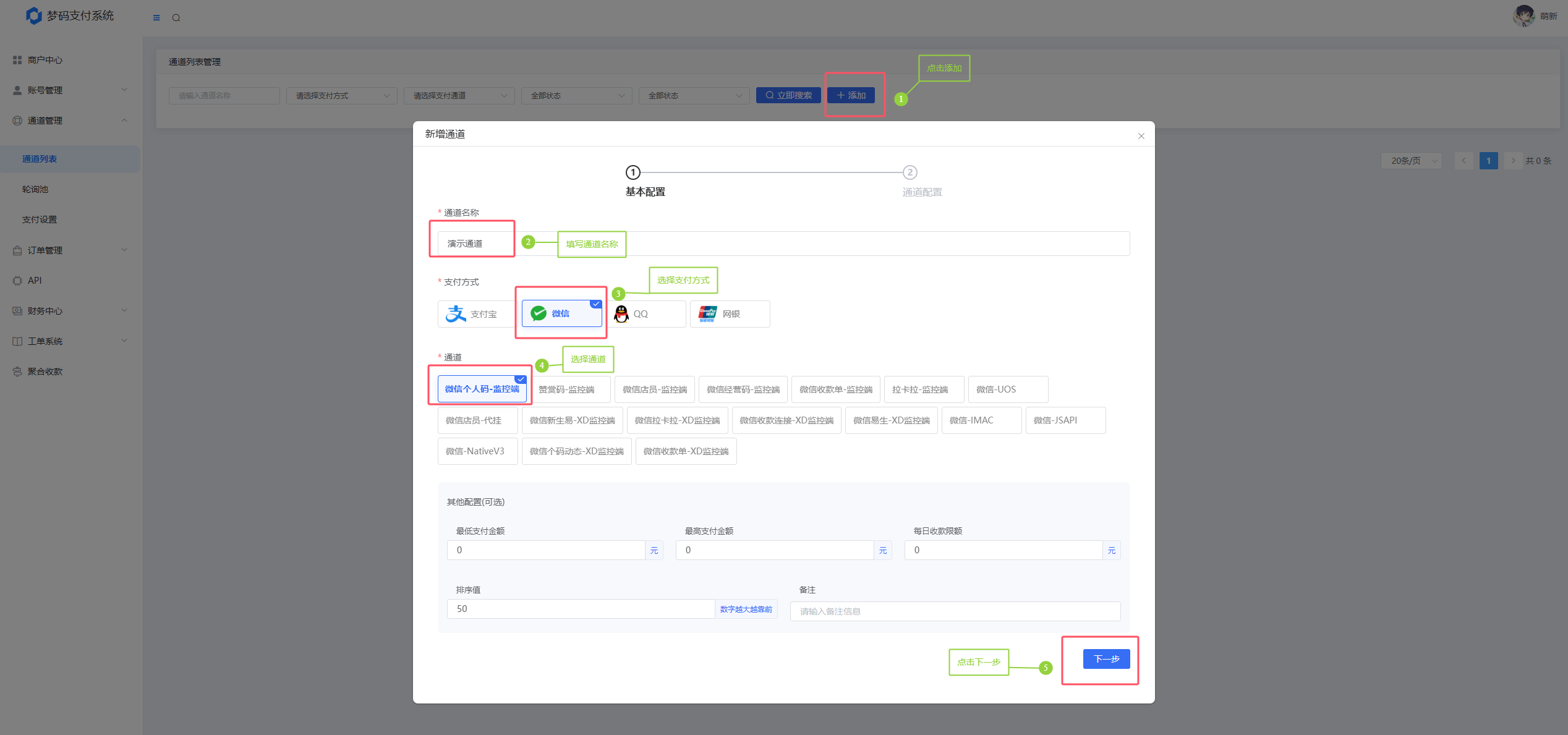Image resolution: width=1568 pixels, height=735 pixels.
Task: Expand the 订单管理 sidebar menu
Action: point(69,250)
